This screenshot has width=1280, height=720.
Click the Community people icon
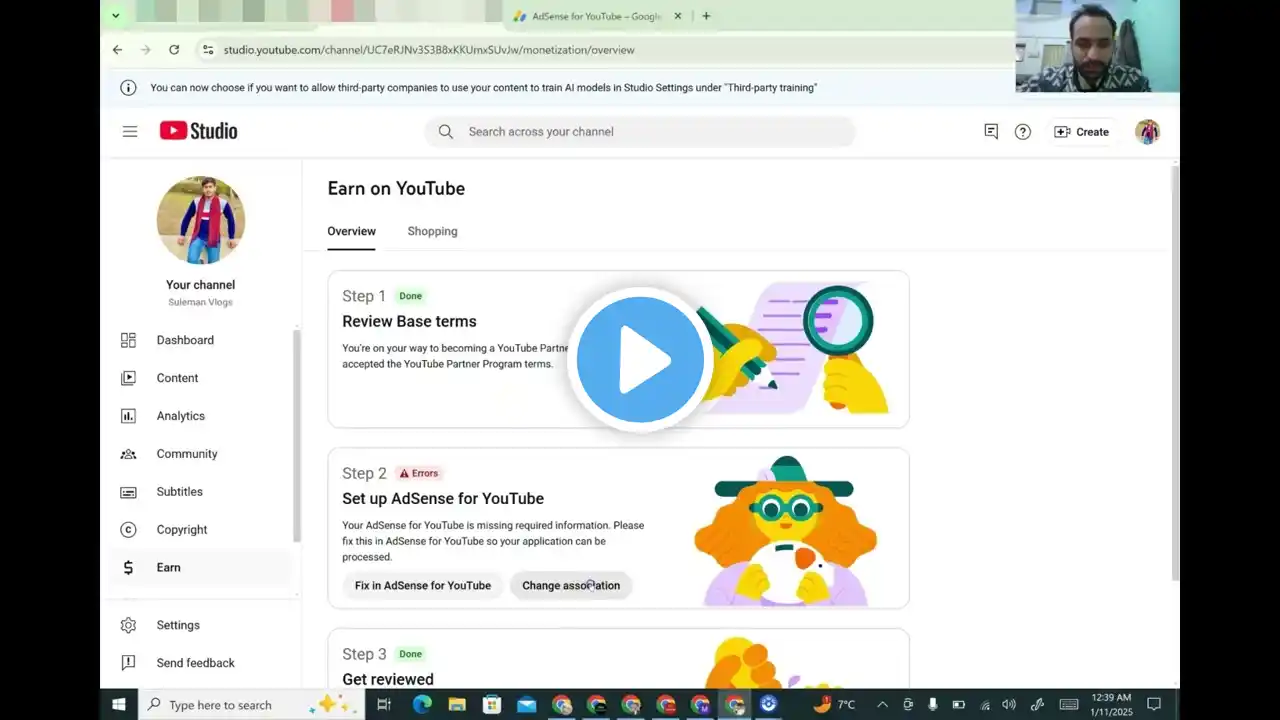pyautogui.click(x=128, y=454)
